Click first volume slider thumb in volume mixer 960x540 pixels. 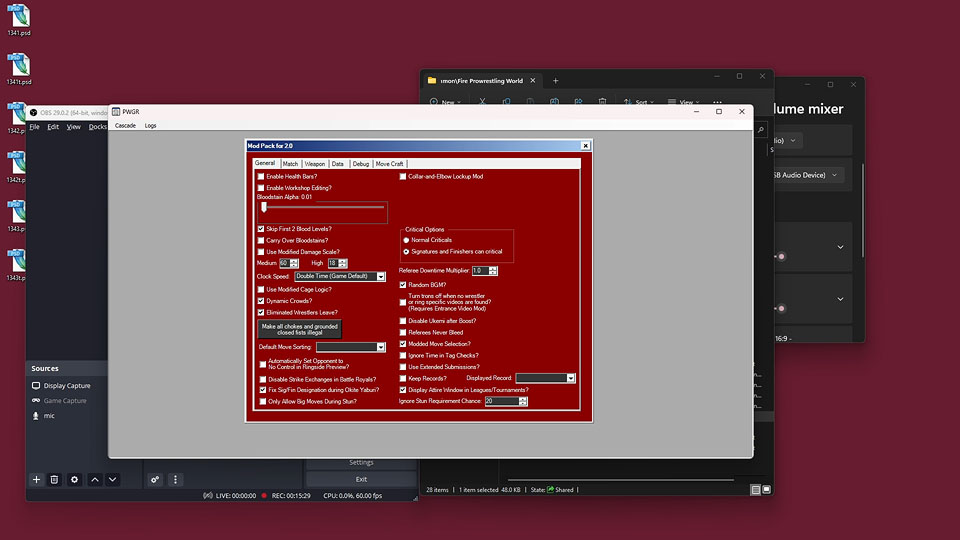tap(781, 257)
